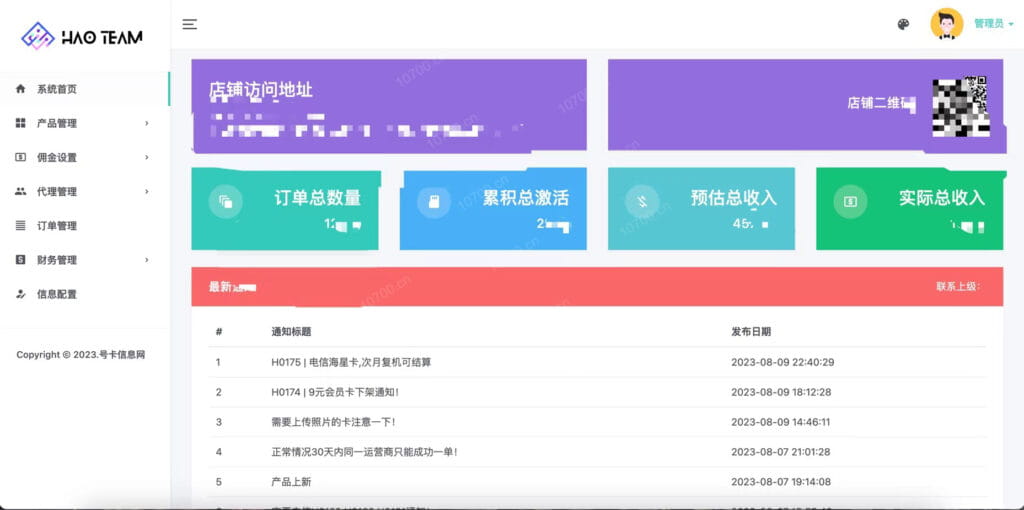
Task: Open notice H0175 电信海星卡,次月复机可结算
Action: coord(351,362)
